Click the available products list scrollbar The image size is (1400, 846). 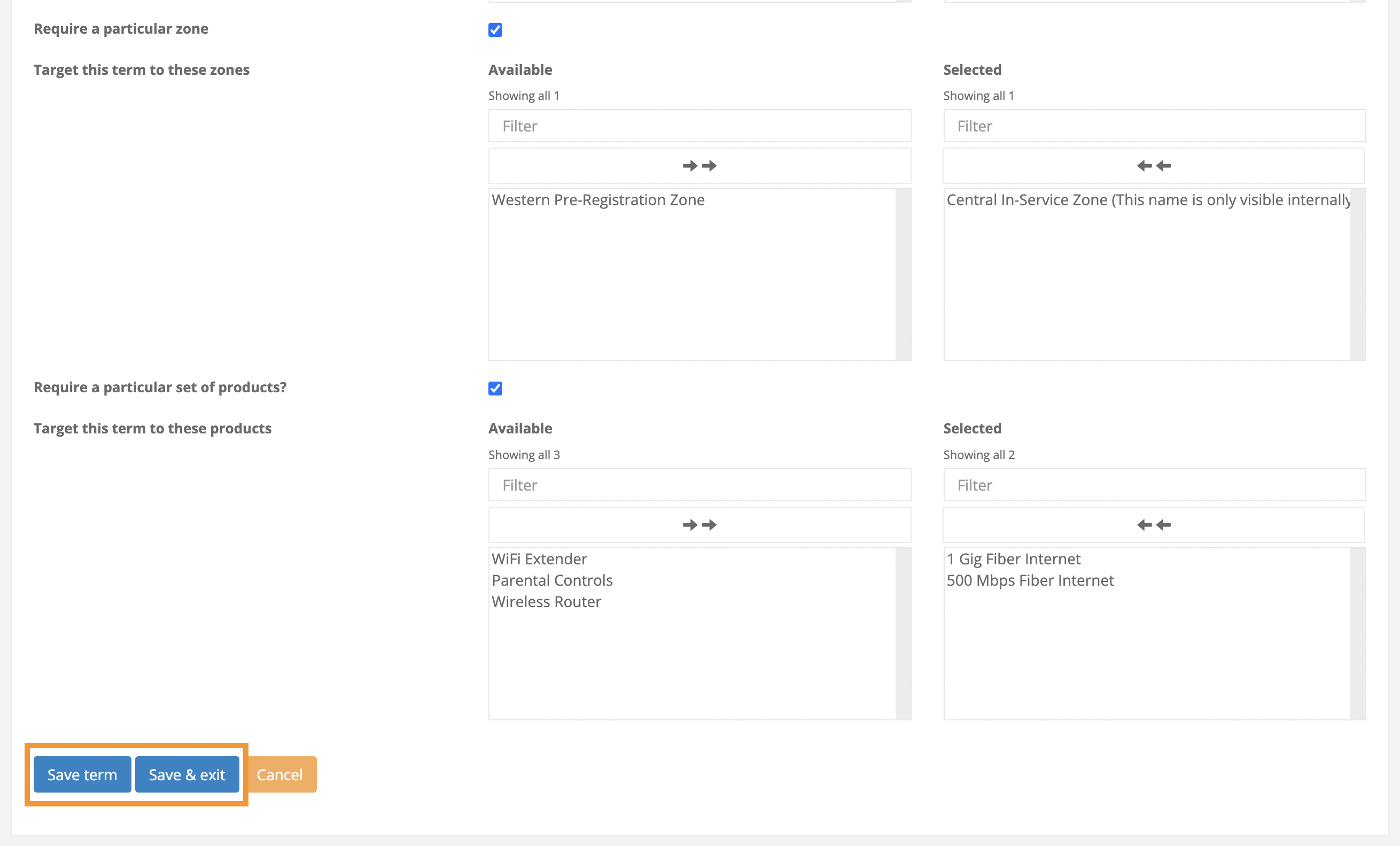[903, 633]
